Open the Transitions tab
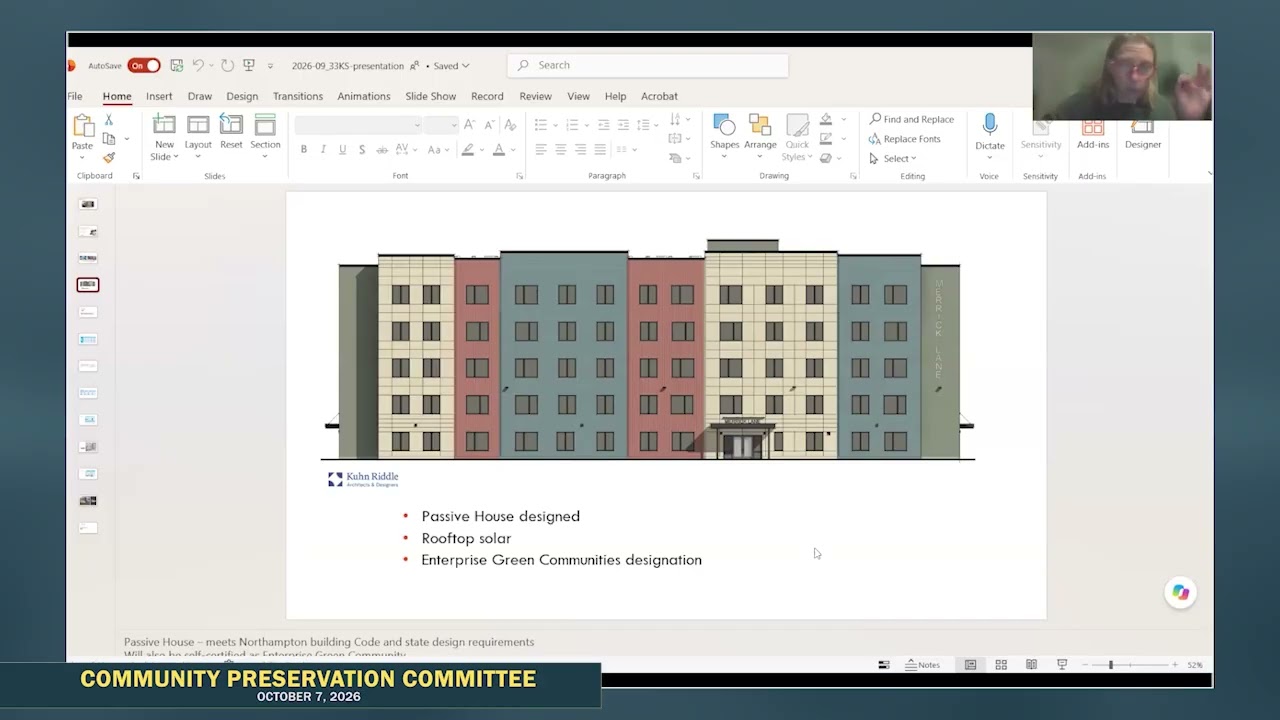The image size is (1280, 720). [298, 96]
